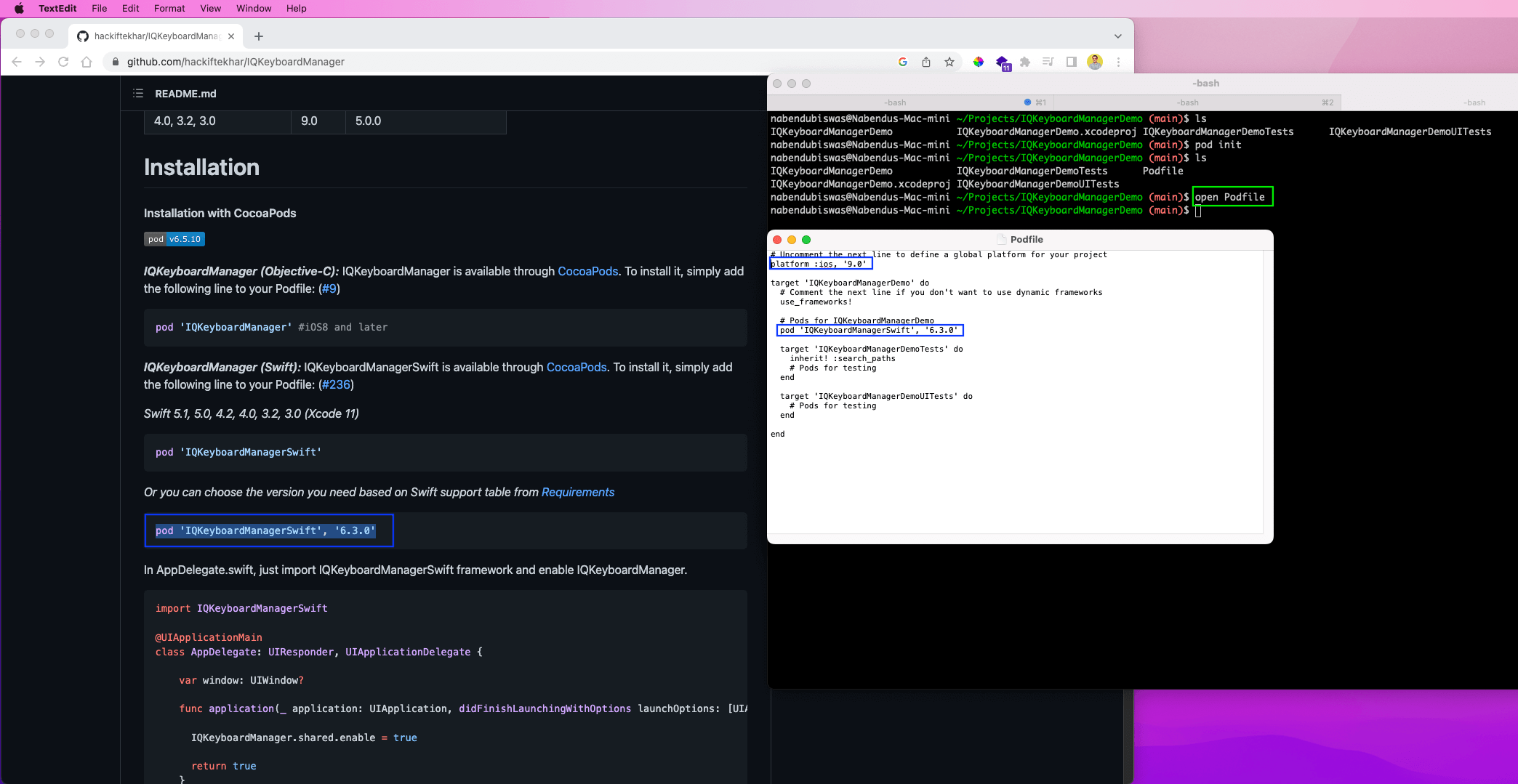Viewport: 1518px width, 784px height.
Task: Bookmark this page with the star icon
Action: click(x=949, y=62)
